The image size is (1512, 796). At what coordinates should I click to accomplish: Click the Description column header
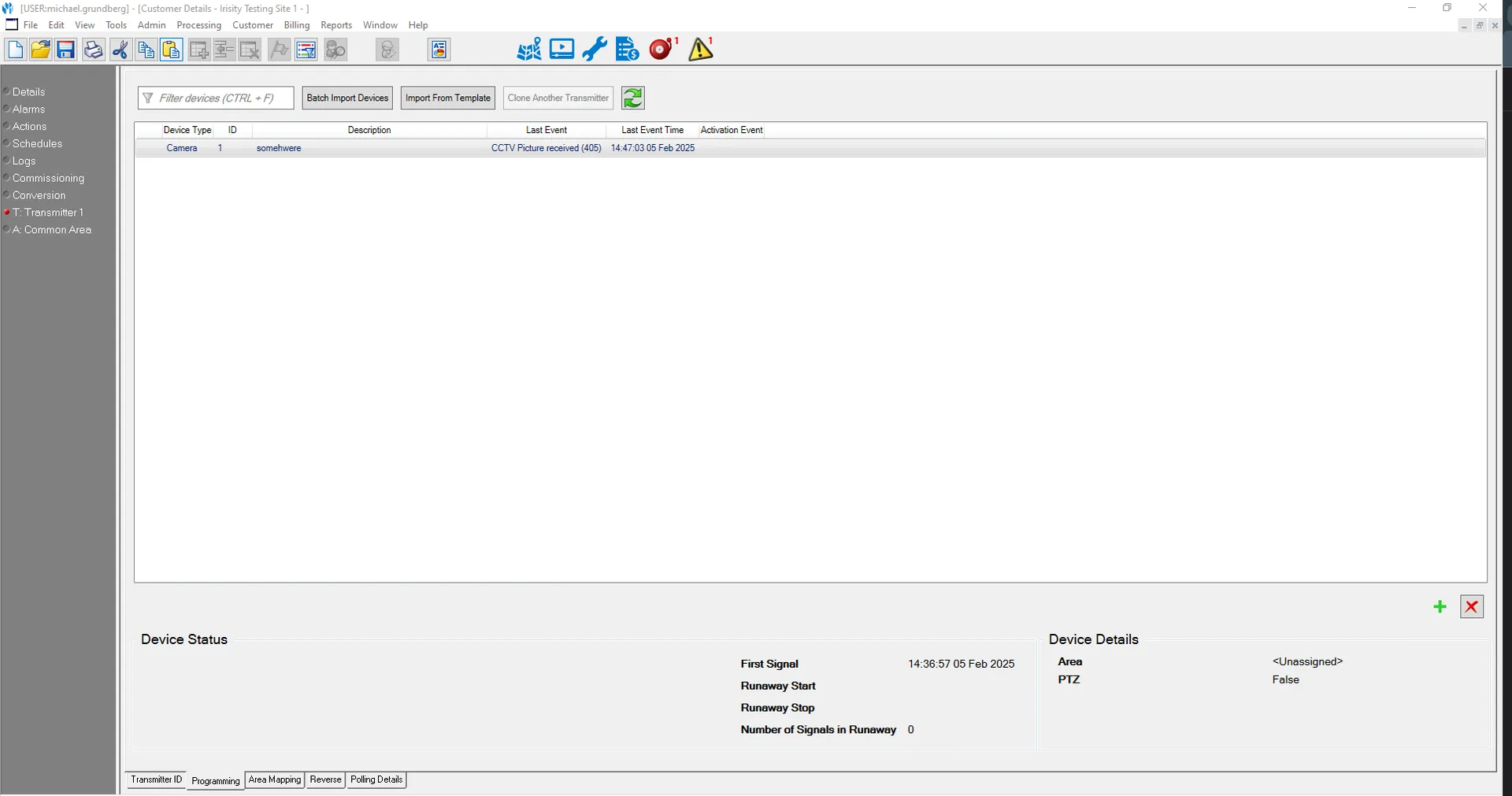369,130
